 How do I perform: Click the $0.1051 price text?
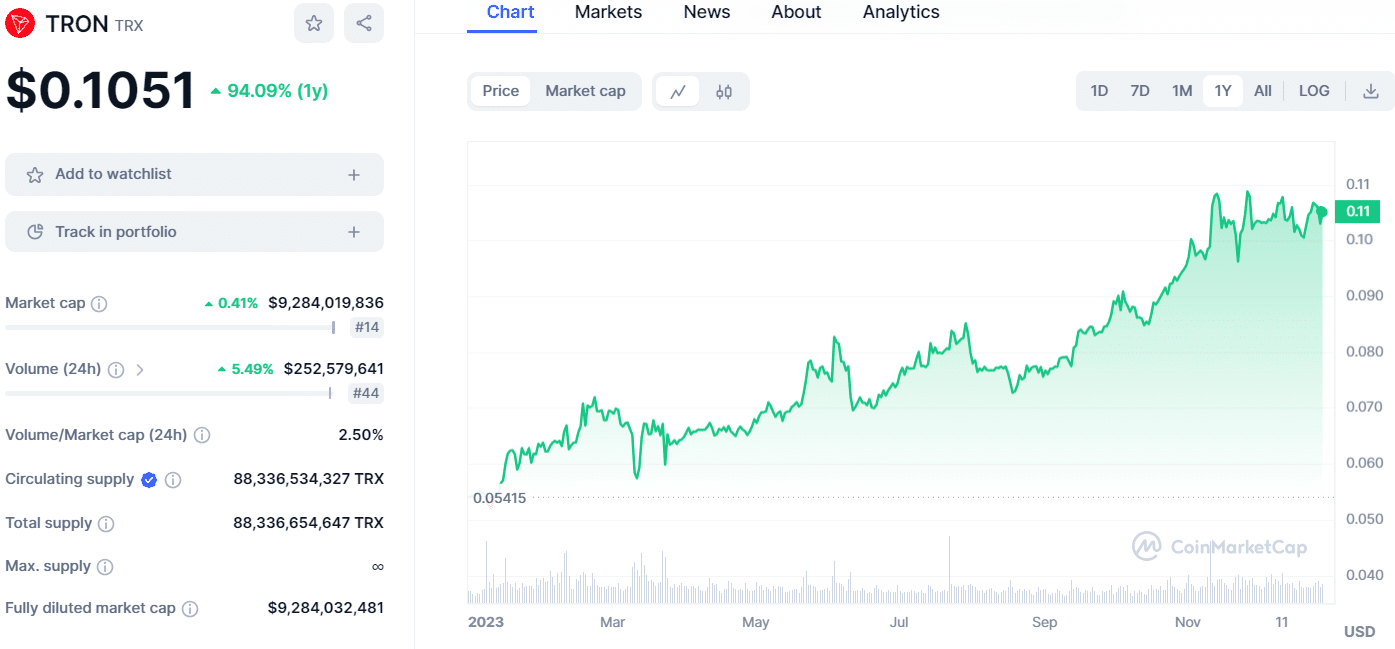100,90
